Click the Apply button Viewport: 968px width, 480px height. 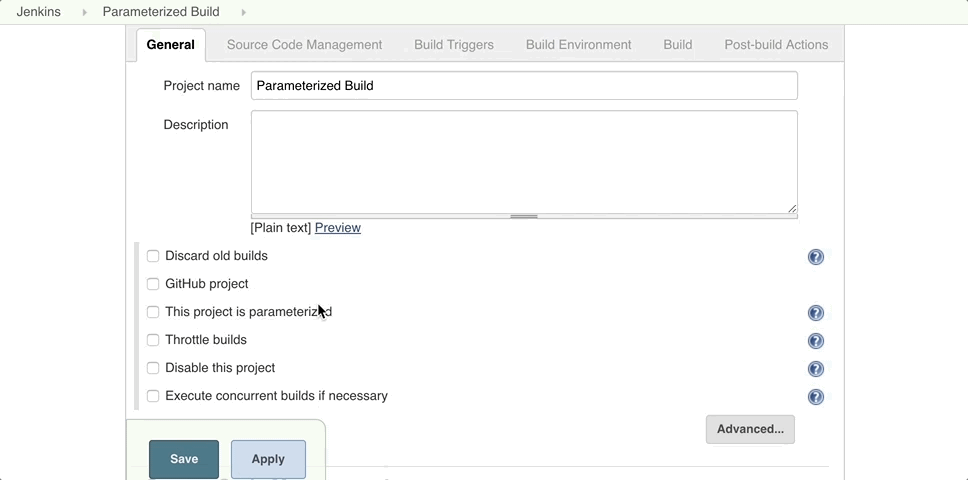coord(268,459)
